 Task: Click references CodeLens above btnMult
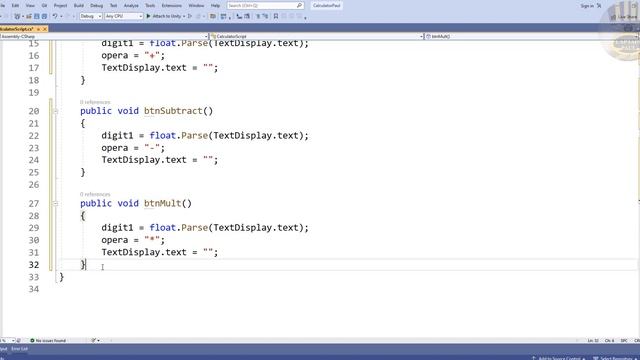(95, 194)
